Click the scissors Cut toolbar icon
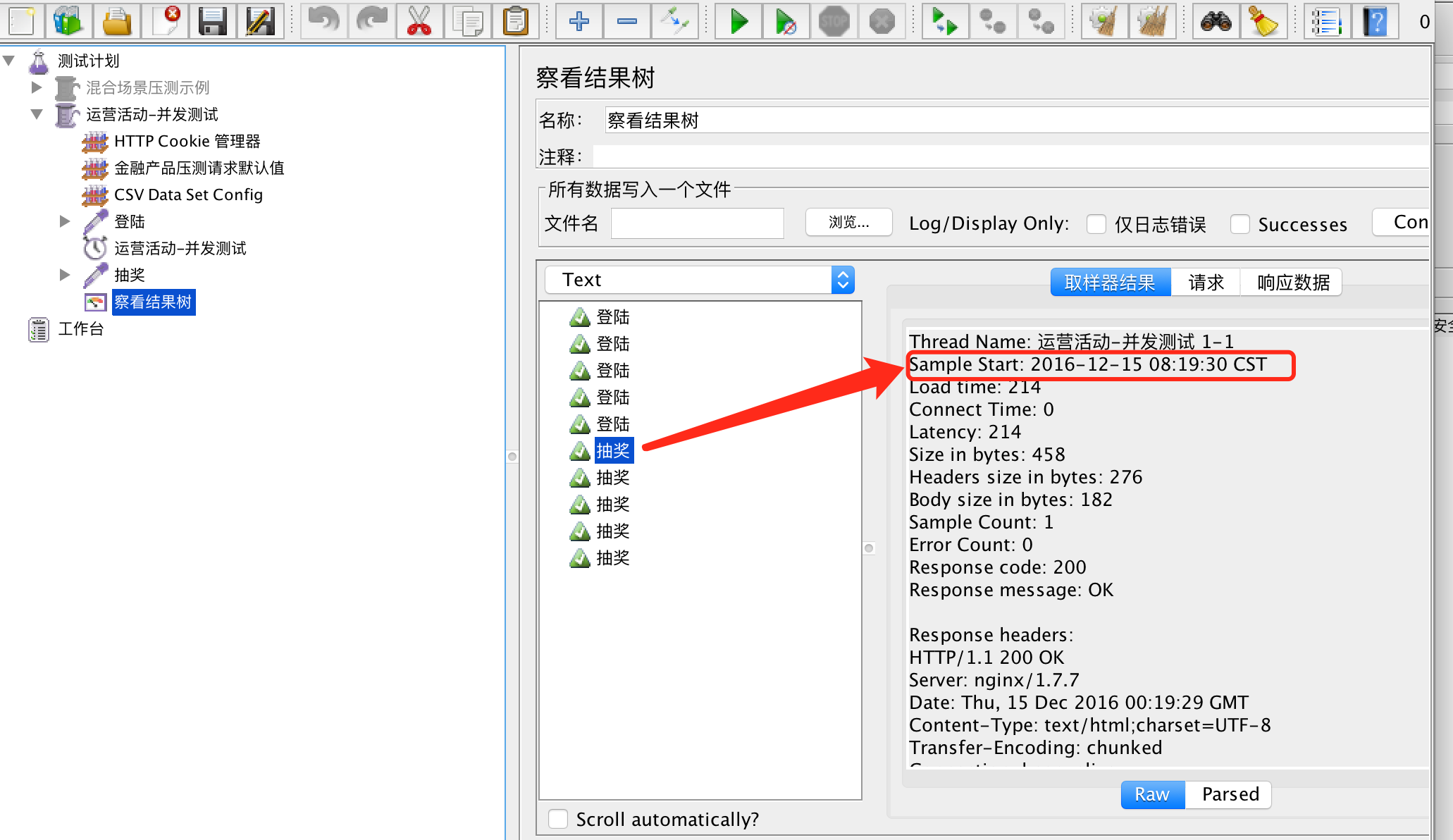Viewport: 1453px width, 840px height. [x=419, y=21]
